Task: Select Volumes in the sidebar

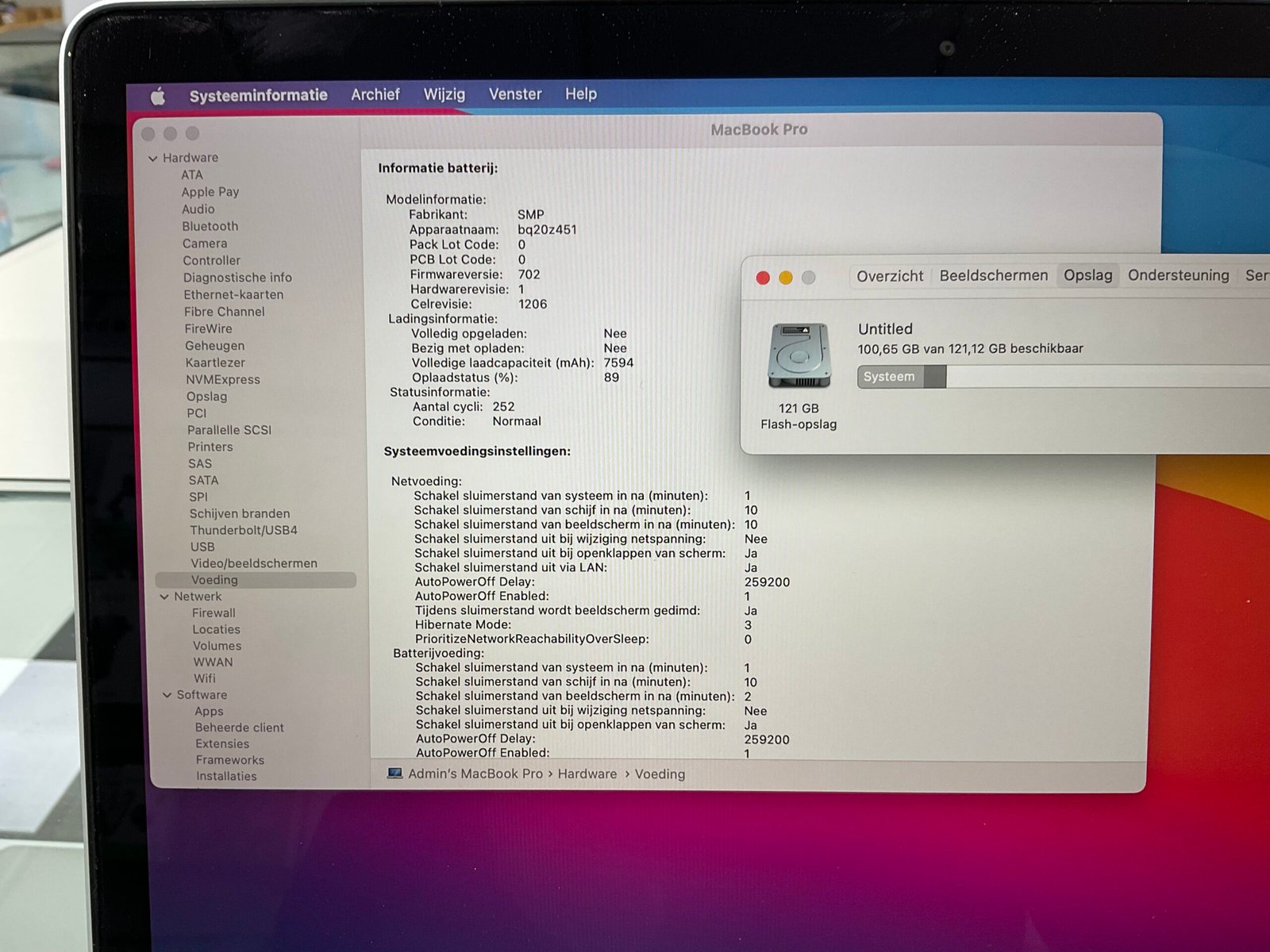Action: [x=217, y=646]
